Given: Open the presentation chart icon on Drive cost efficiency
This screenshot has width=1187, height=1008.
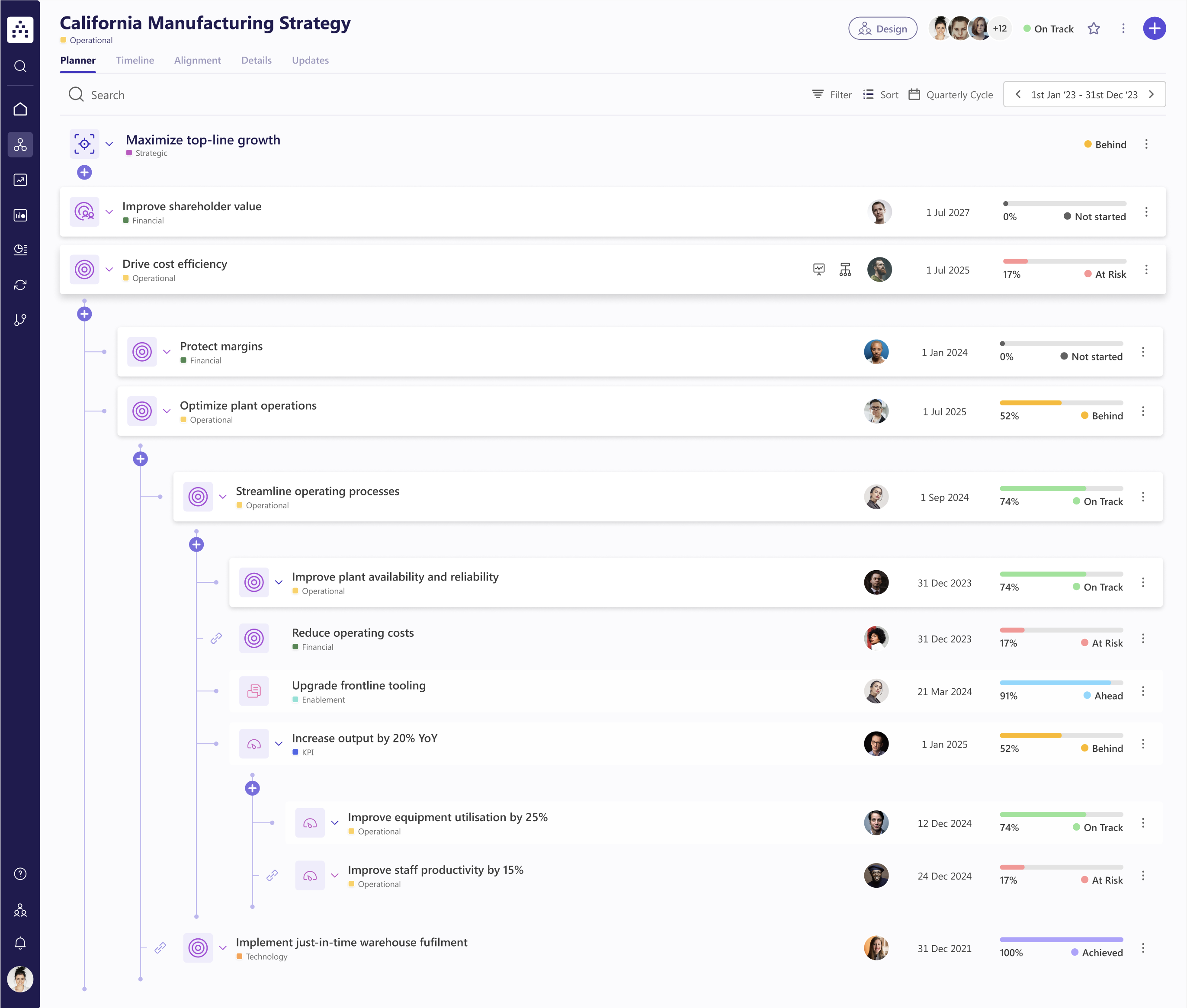Looking at the screenshot, I should click(819, 269).
